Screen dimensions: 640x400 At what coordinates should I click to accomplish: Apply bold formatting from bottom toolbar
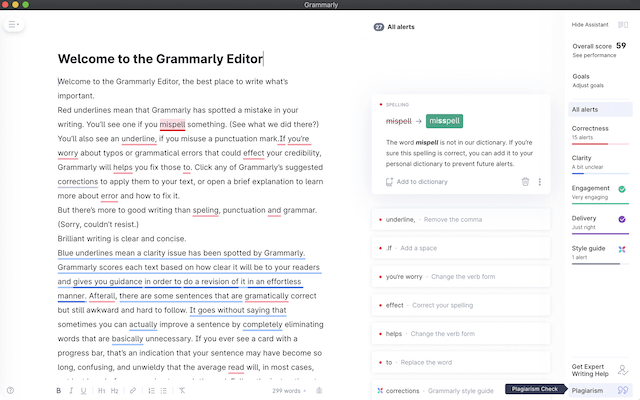pyautogui.click(x=58, y=390)
